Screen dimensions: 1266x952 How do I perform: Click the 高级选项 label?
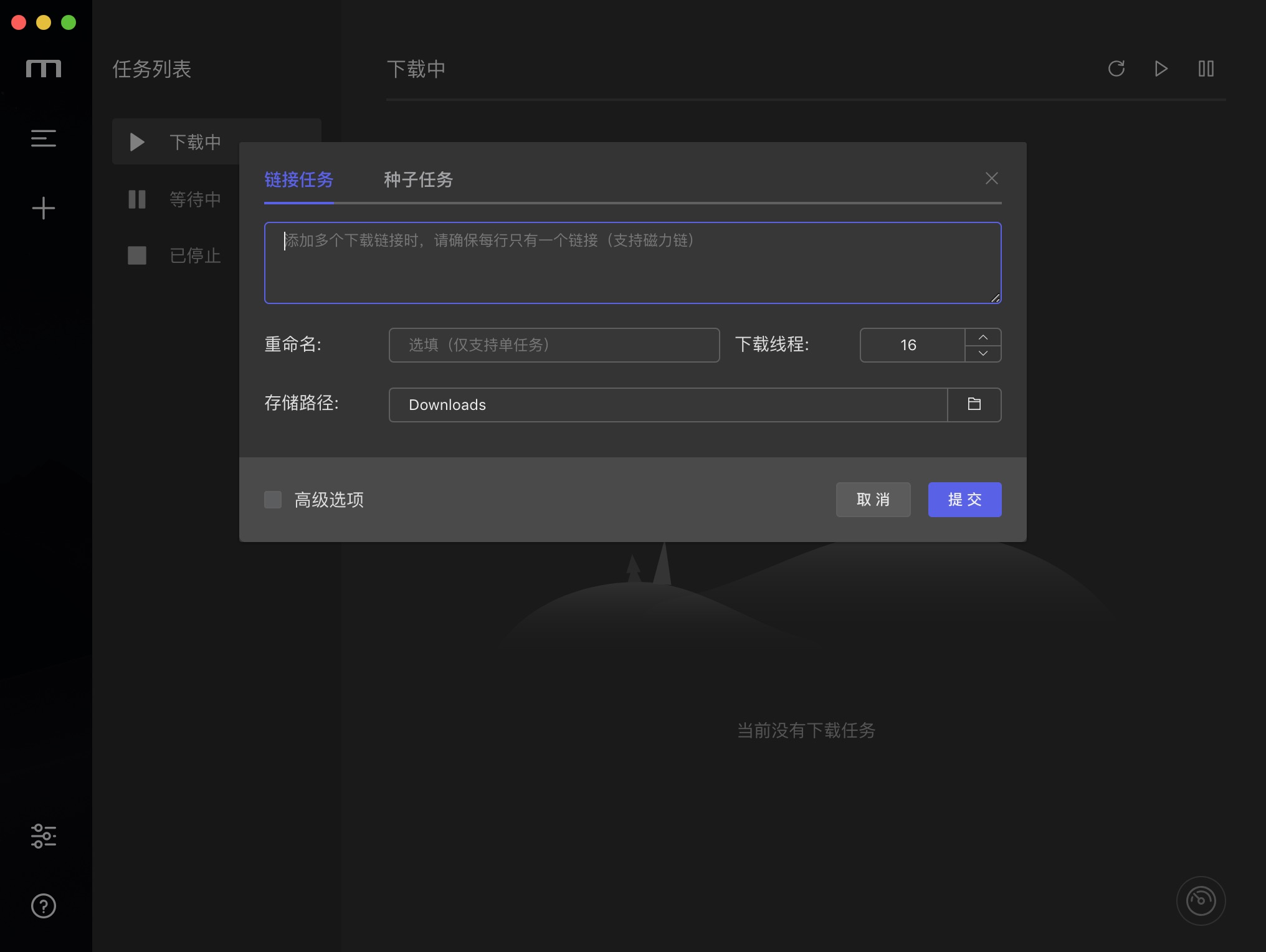click(x=329, y=500)
